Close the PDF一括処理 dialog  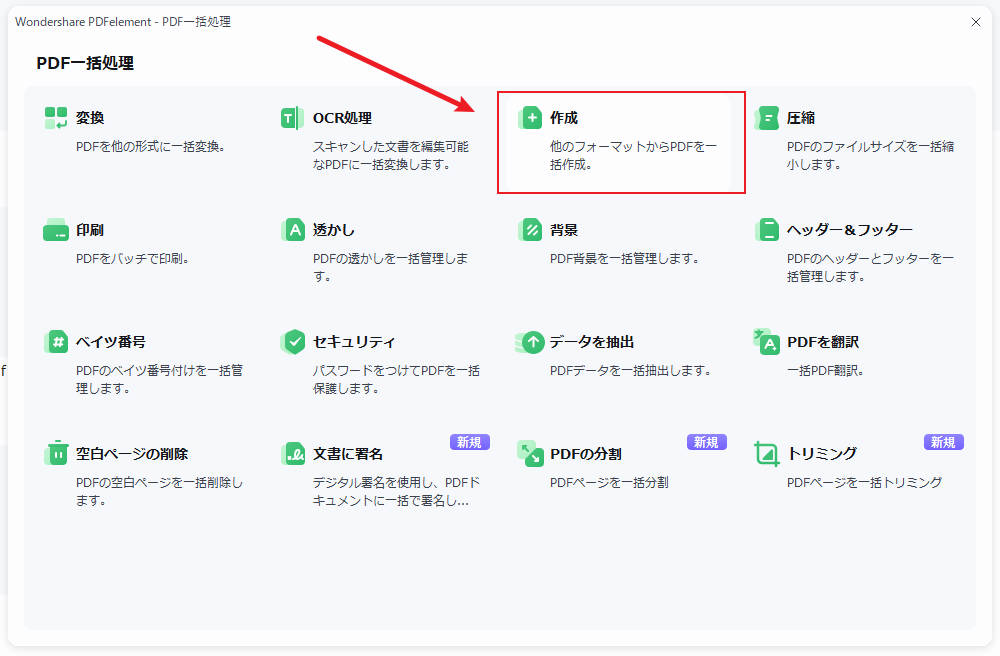[976, 22]
